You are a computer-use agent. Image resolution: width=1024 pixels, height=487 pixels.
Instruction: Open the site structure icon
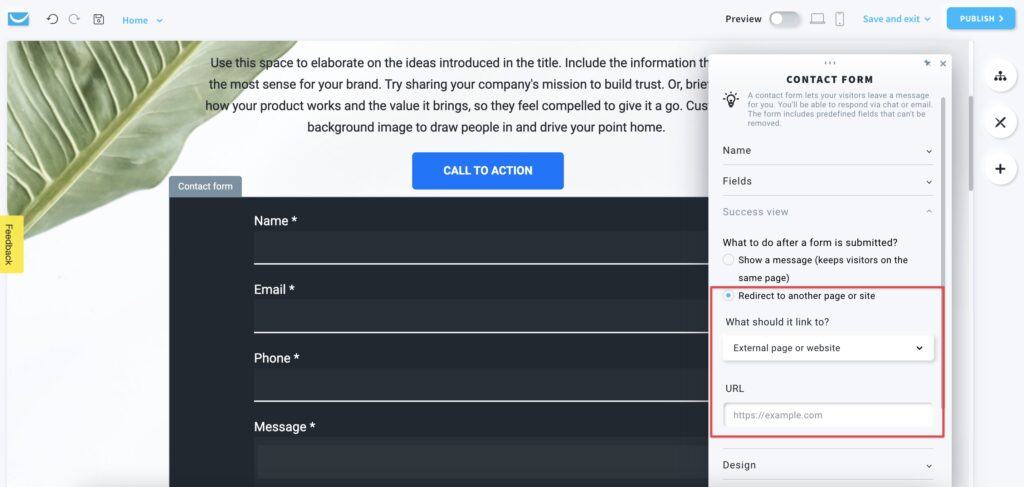(x=1000, y=76)
